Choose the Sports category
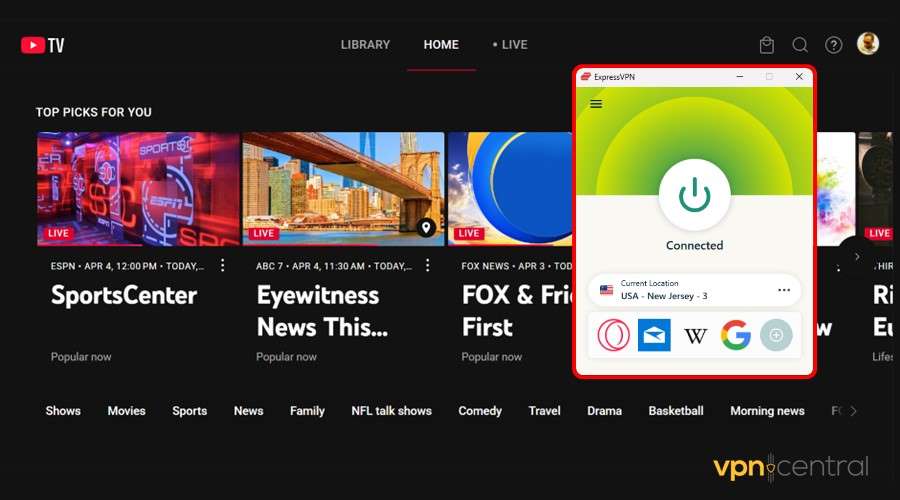This screenshot has width=900, height=500. [189, 411]
